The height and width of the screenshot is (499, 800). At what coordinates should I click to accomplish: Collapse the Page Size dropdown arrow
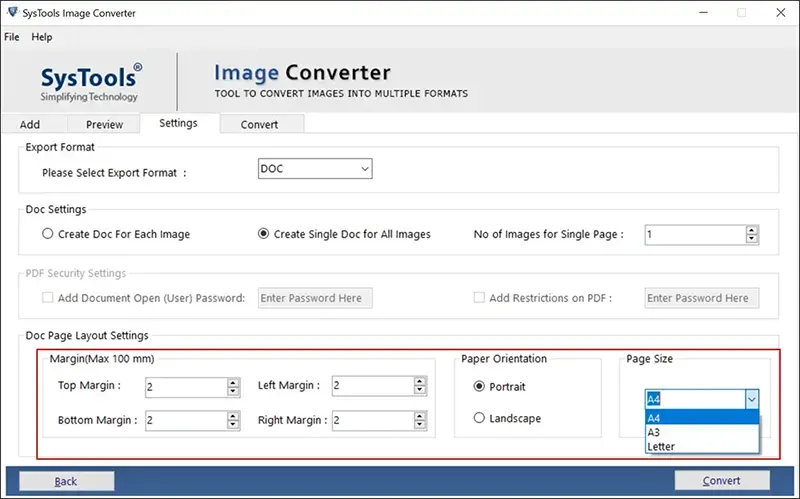click(x=752, y=399)
